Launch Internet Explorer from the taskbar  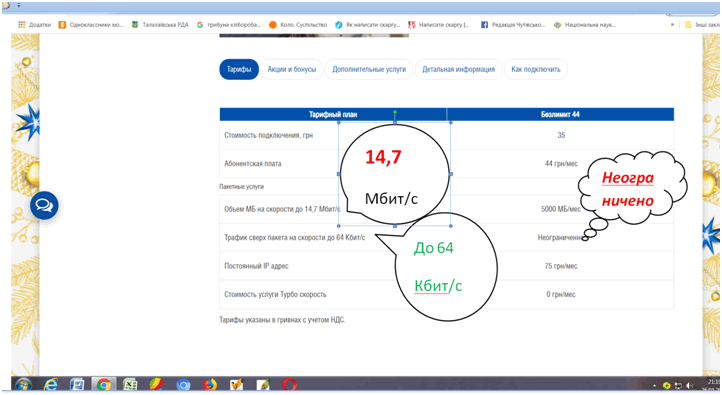click(x=51, y=384)
